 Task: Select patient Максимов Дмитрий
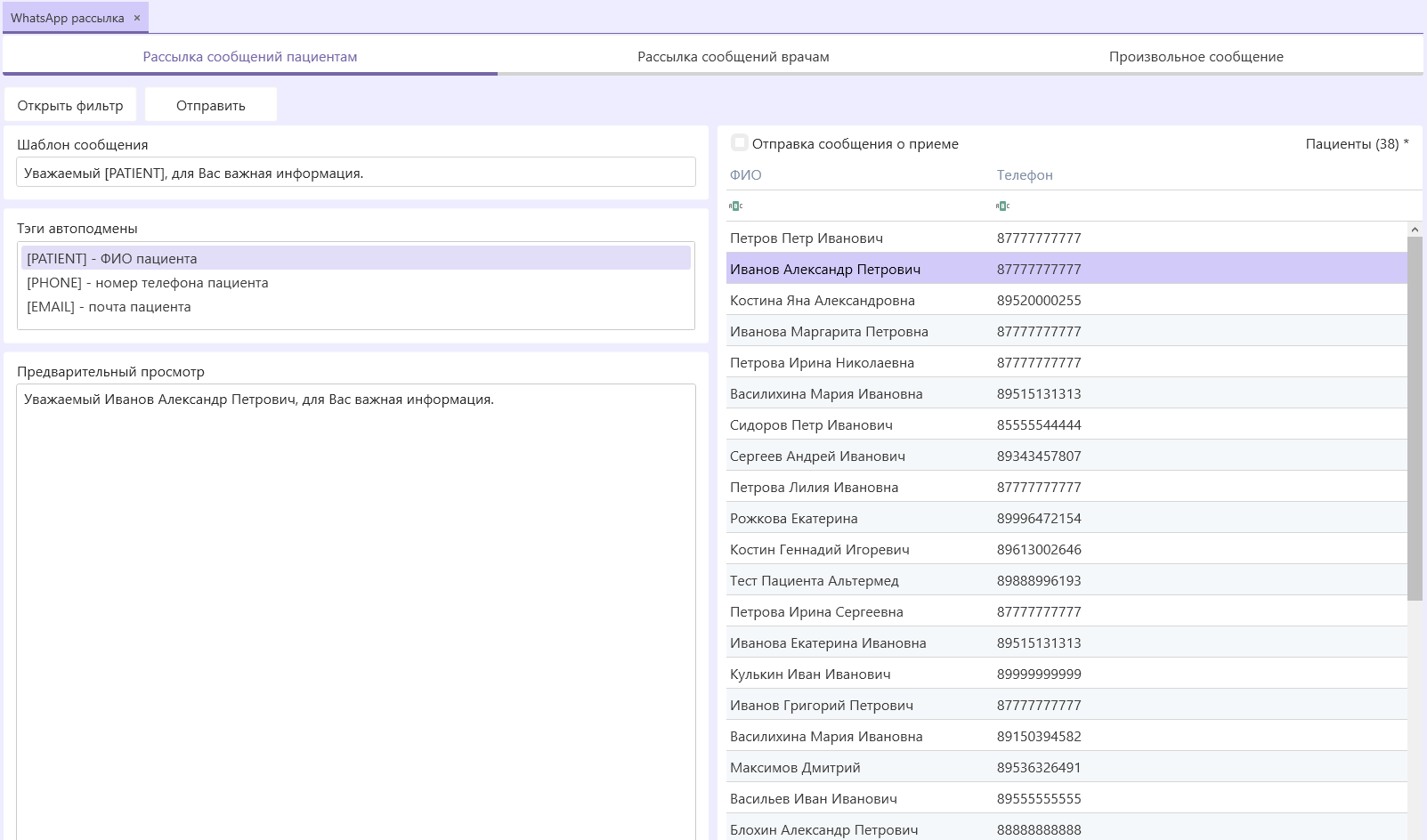[x=1066, y=767]
